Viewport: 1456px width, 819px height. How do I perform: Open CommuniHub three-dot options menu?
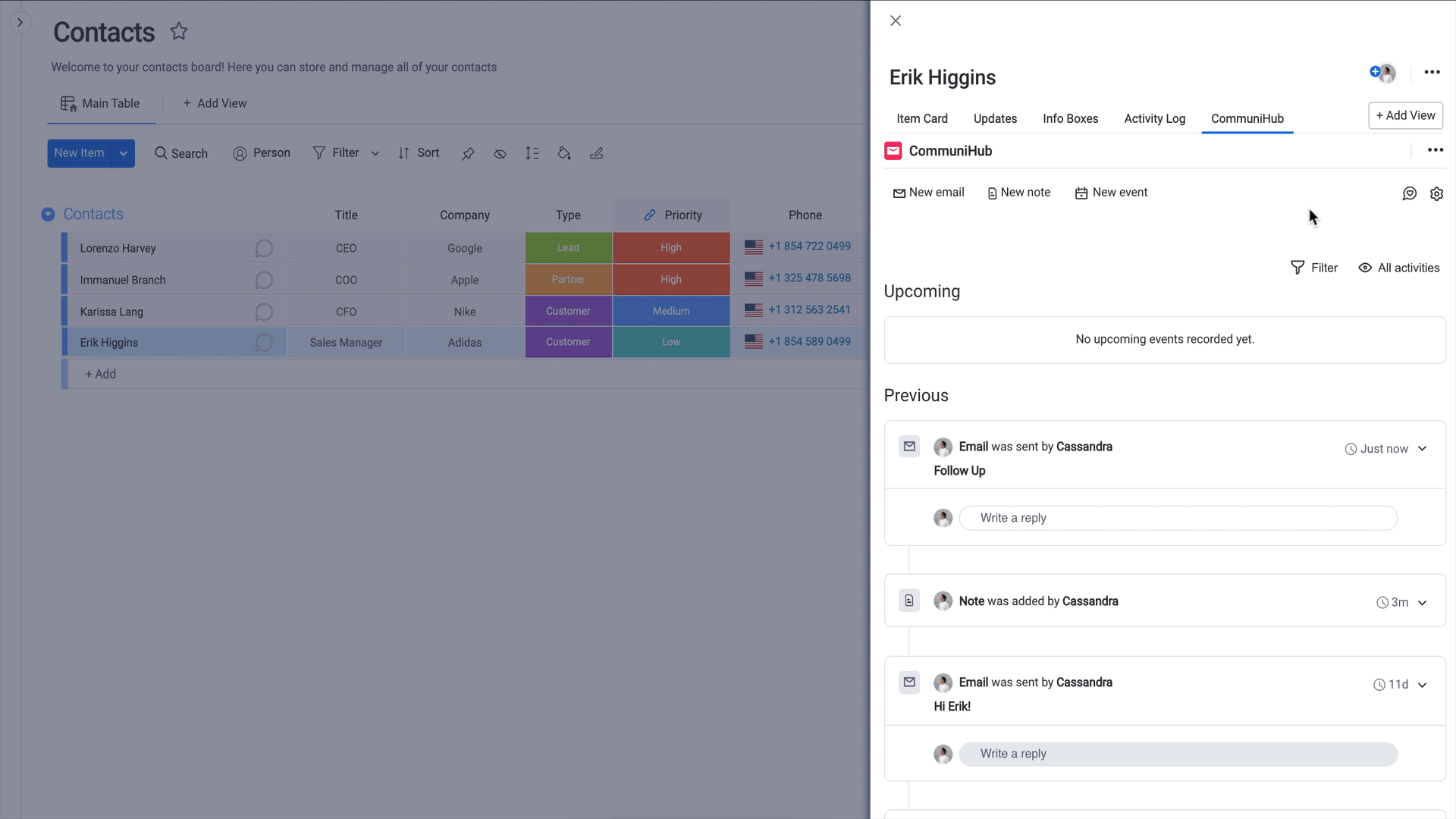1435,150
